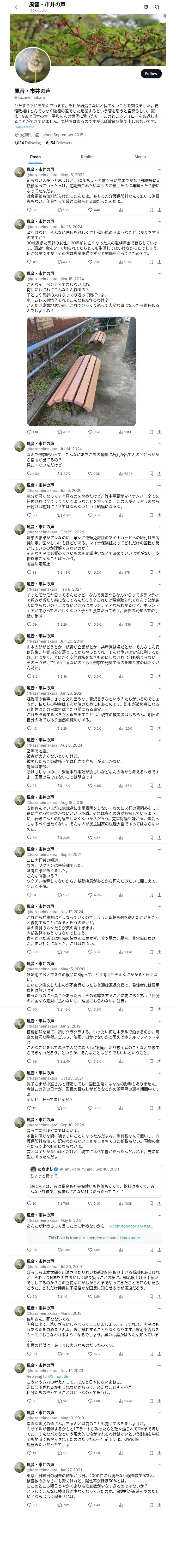
Task: Click the search icon in header
Action: tap(157, 7)
